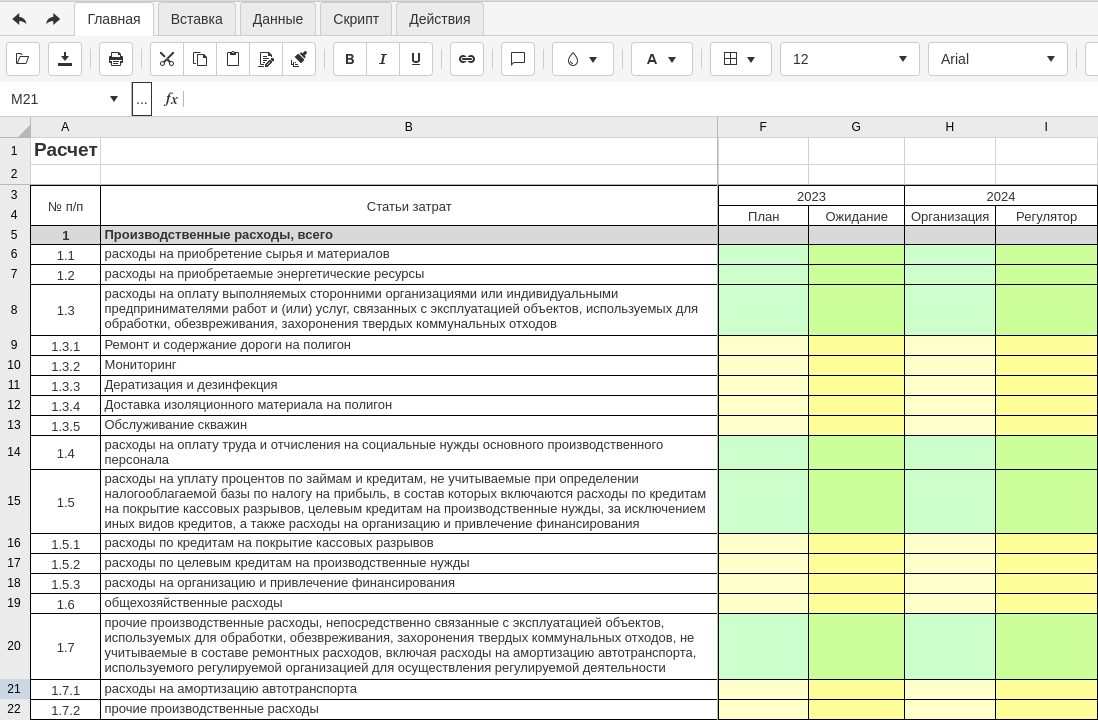This screenshot has width=1098, height=720.
Task: Expand the Arial font family dropdown
Action: point(997,59)
